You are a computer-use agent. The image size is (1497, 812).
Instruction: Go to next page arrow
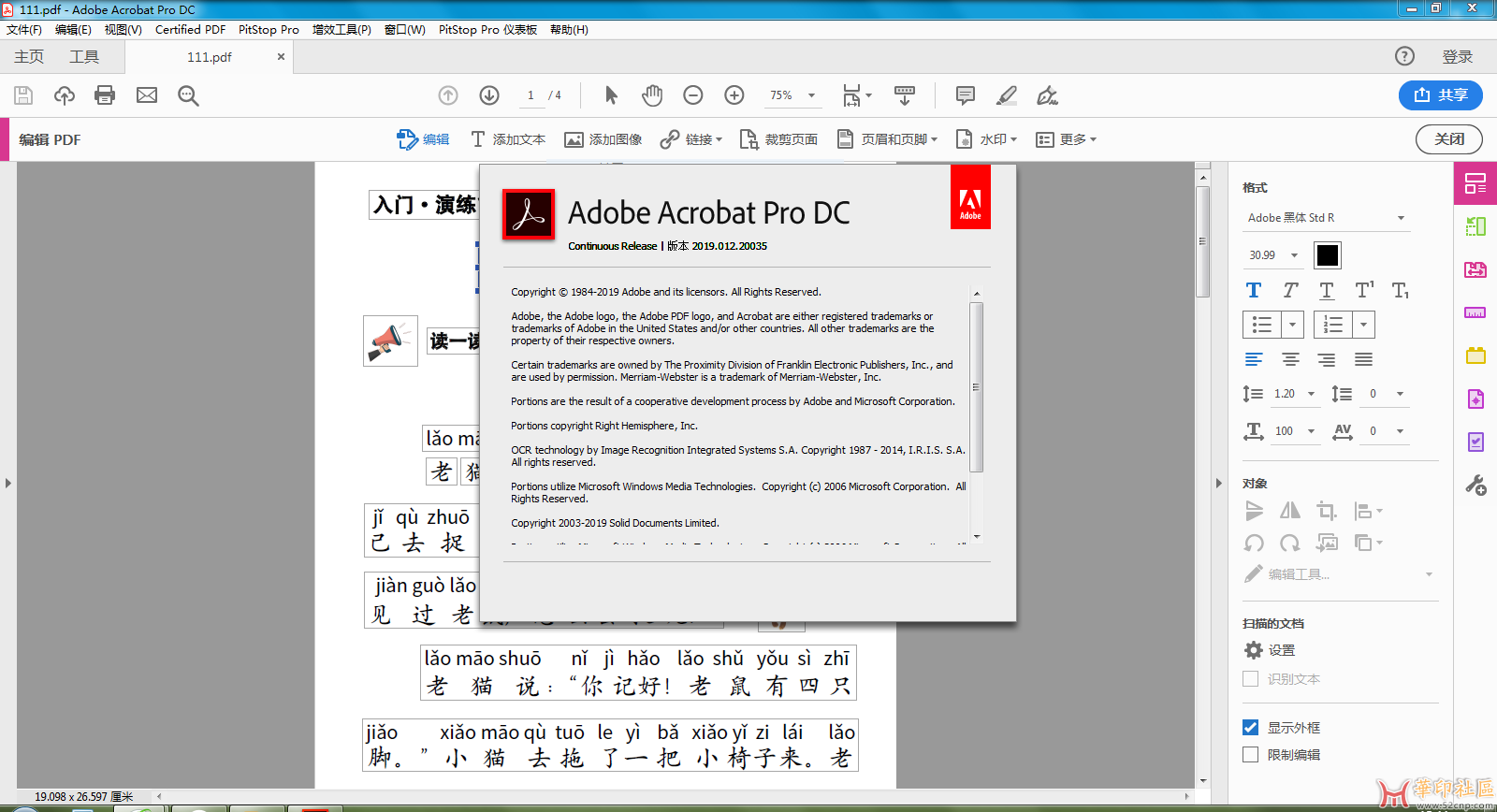pos(489,95)
